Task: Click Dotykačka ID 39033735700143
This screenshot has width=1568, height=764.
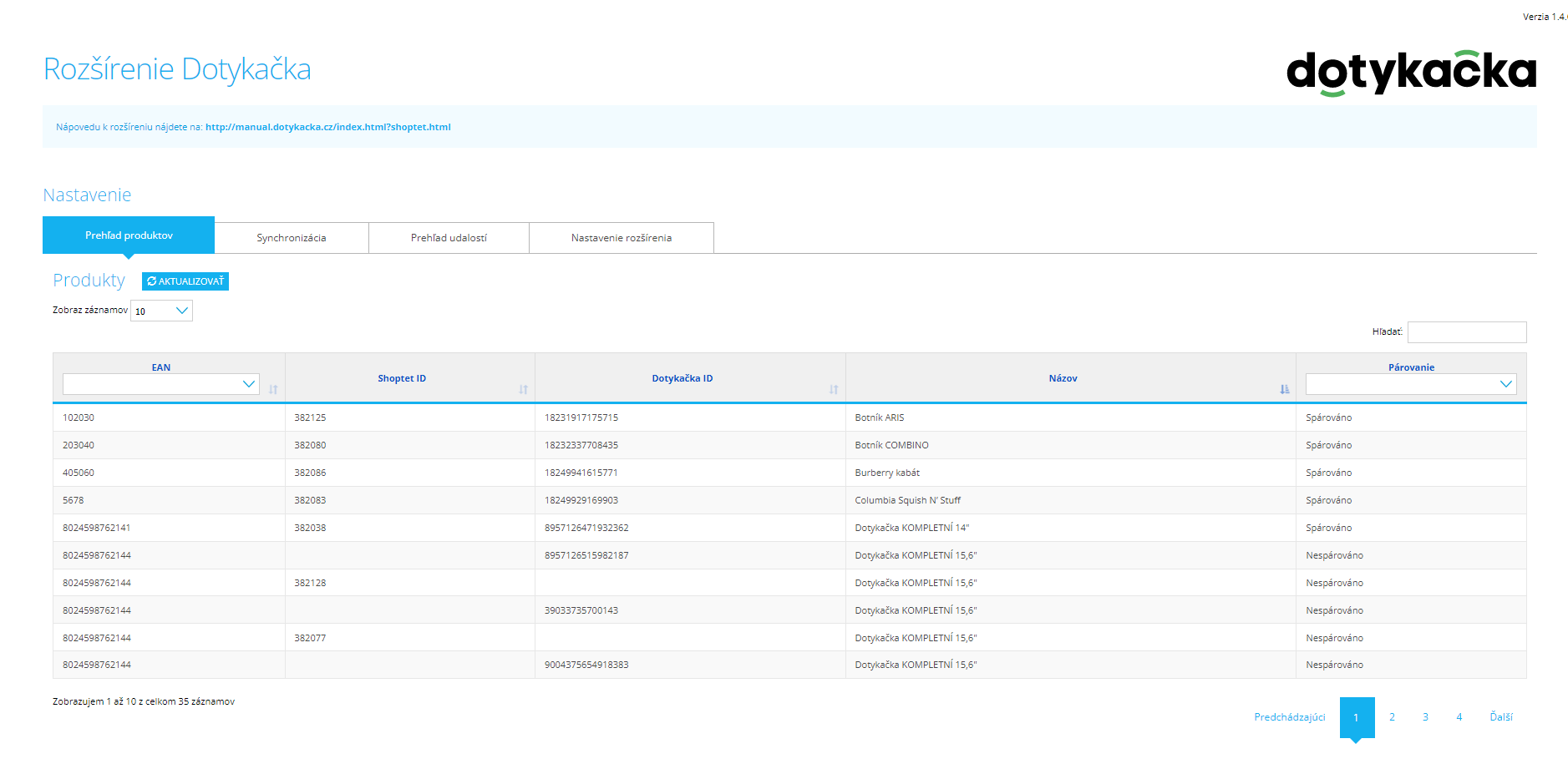Action: point(581,610)
